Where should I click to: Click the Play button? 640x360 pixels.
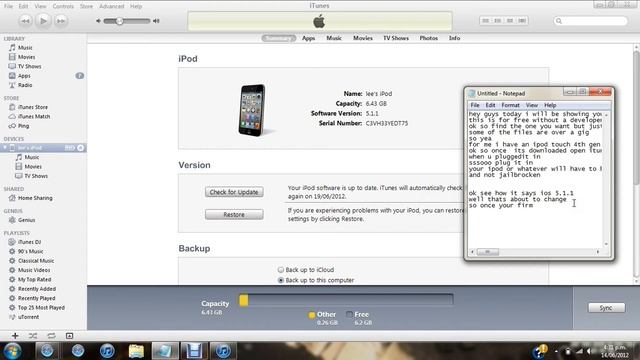pyautogui.click(x=43, y=21)
